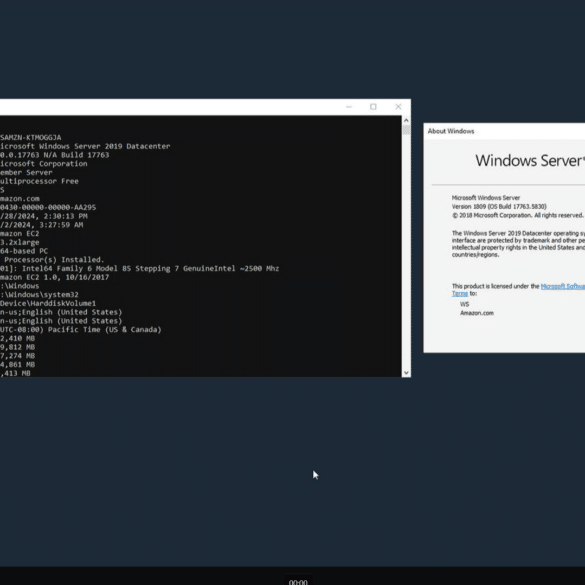Select the '3:27:59 AM' boot time line
The width and height of the screenshot is (585, 585).
pyautogui.click(x=41, y=225)
